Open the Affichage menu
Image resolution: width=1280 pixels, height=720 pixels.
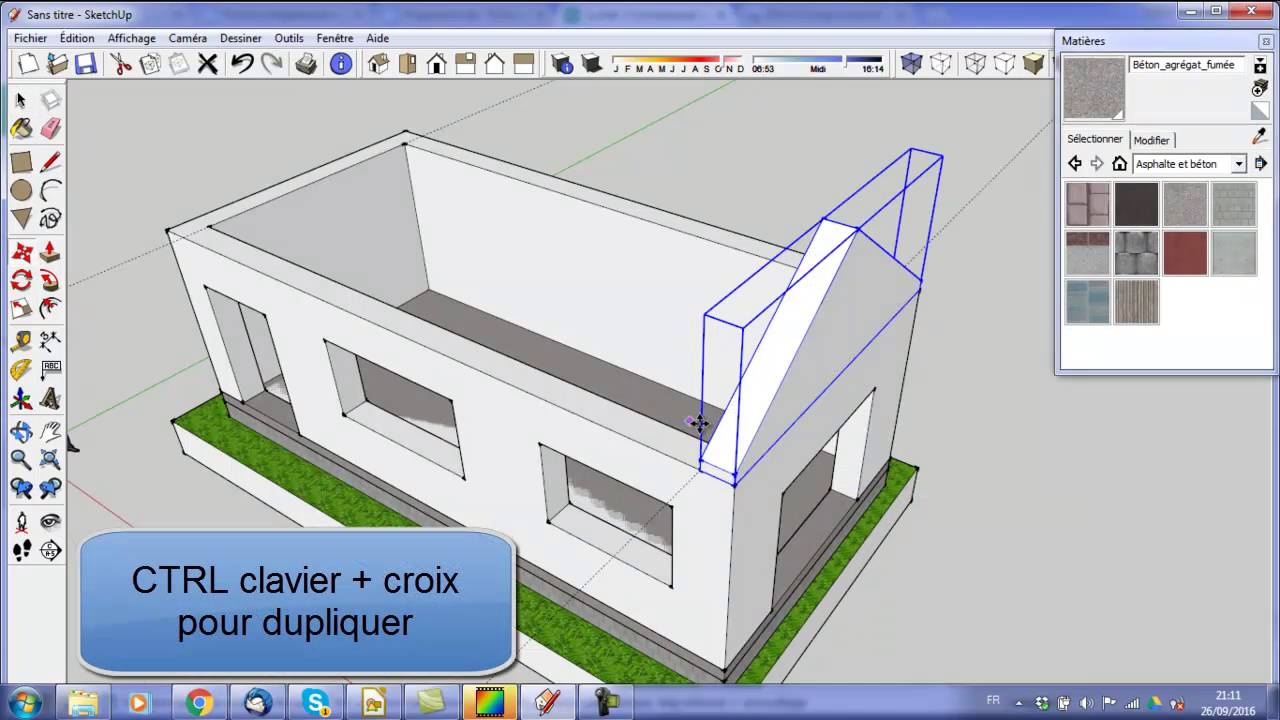131,38
